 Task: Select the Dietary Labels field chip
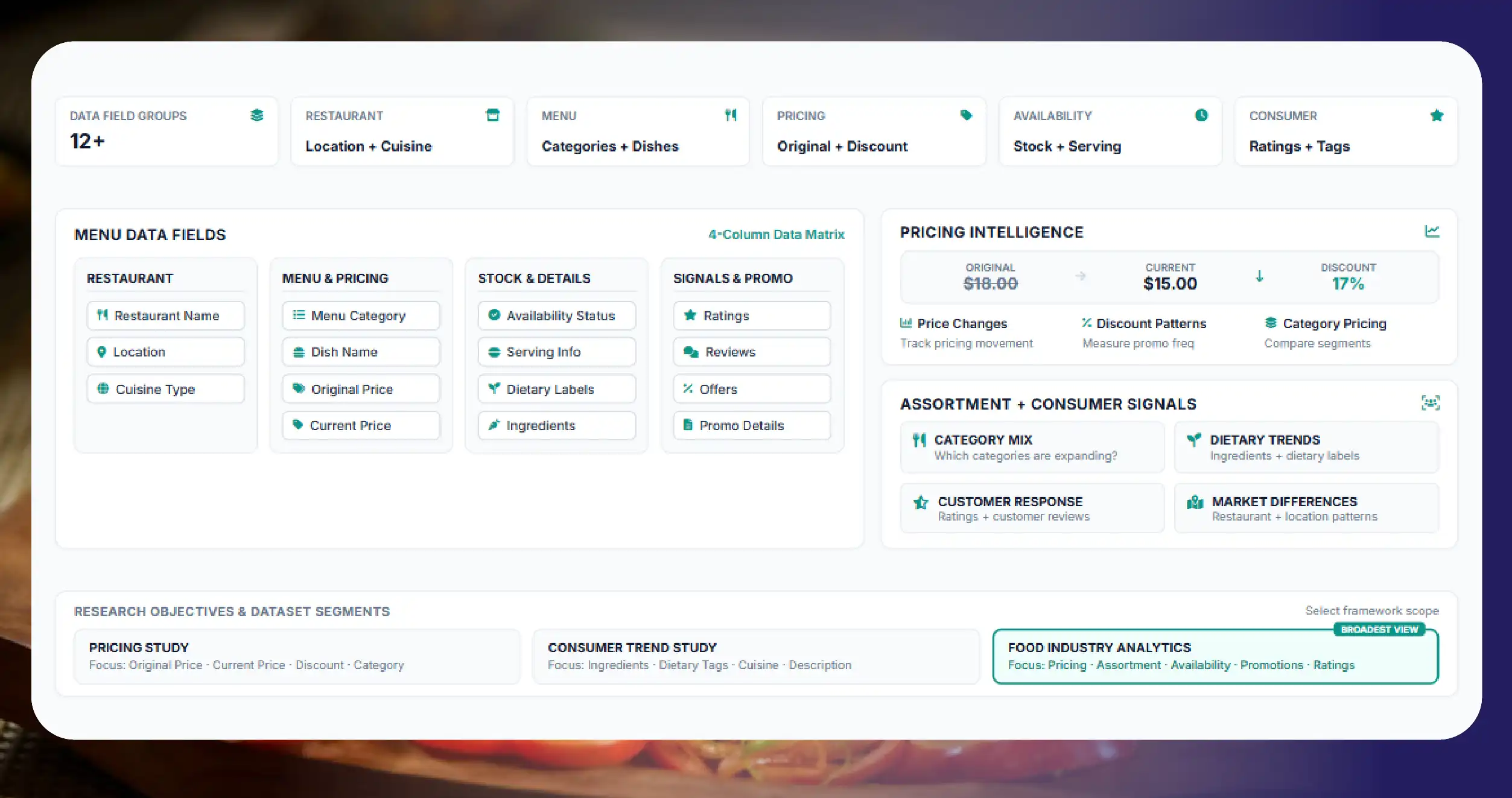click(557, 389)
